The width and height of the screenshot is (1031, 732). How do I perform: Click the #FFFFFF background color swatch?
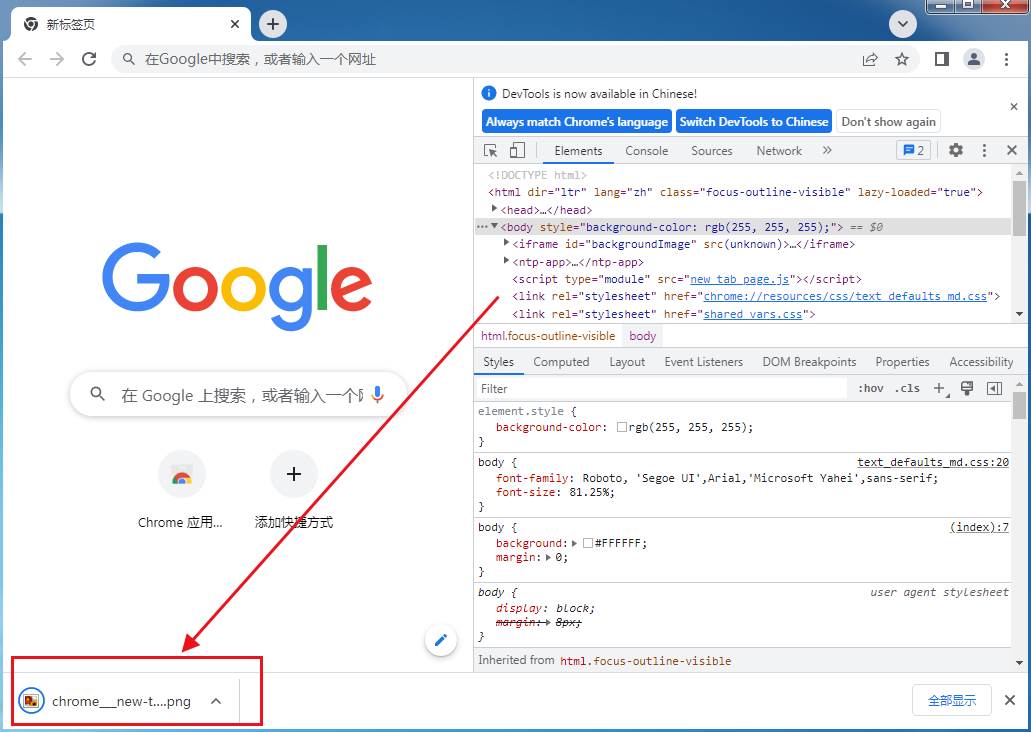pyautogui.click(x=588, y=543)
